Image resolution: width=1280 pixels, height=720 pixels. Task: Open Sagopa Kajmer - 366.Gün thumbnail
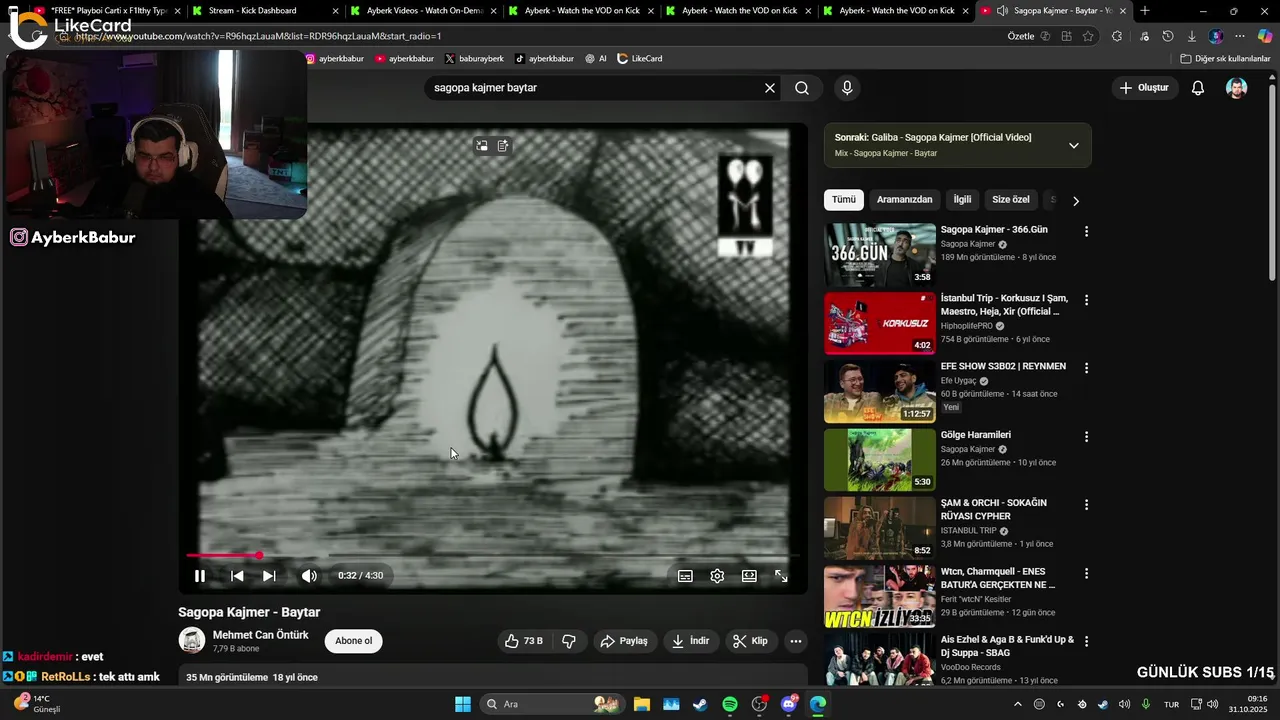880,255
